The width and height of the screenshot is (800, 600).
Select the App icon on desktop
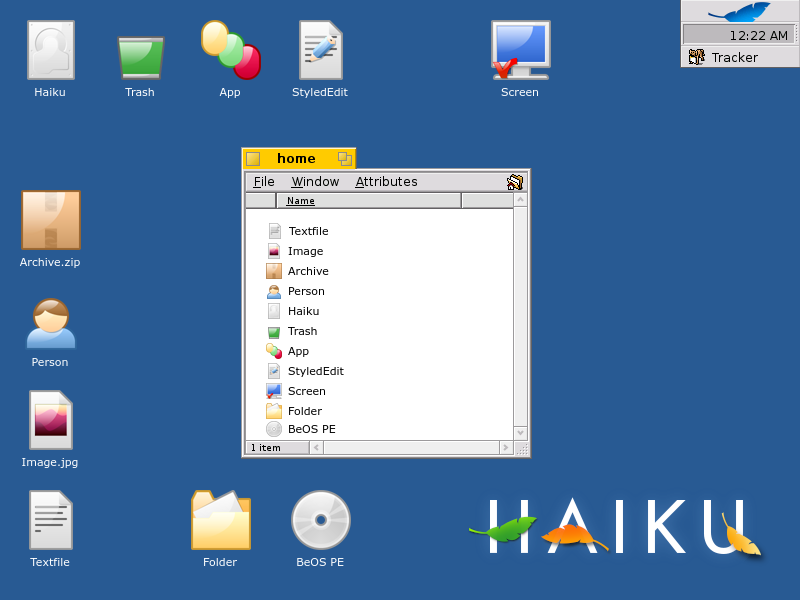pos(231,50)
